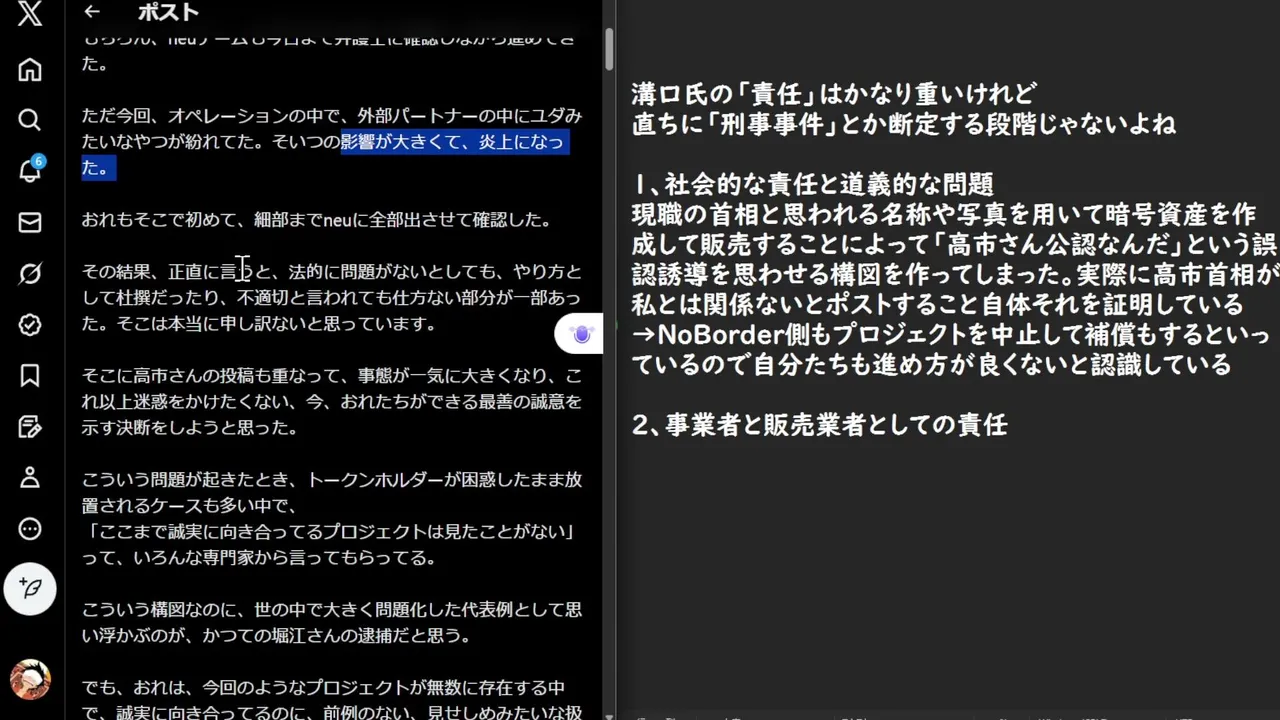This screenshot has height=720, width=1280.
Task: Compose new post feather button
Action: 30,588
